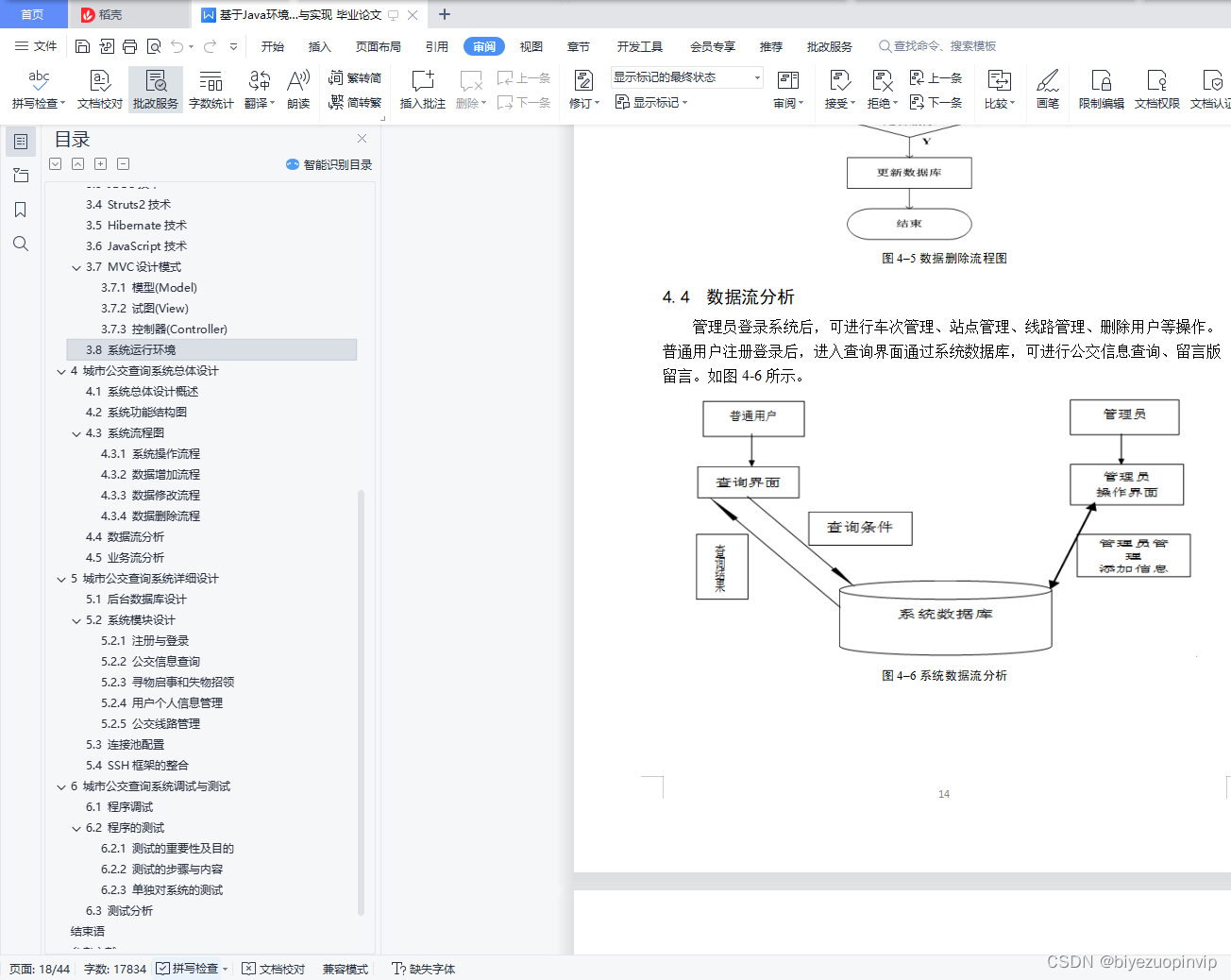Image resolution: width=1231 pixels, height=980 pixels.
Task: Open 限制编辑 restrict editing
Action: point(1102,90)
